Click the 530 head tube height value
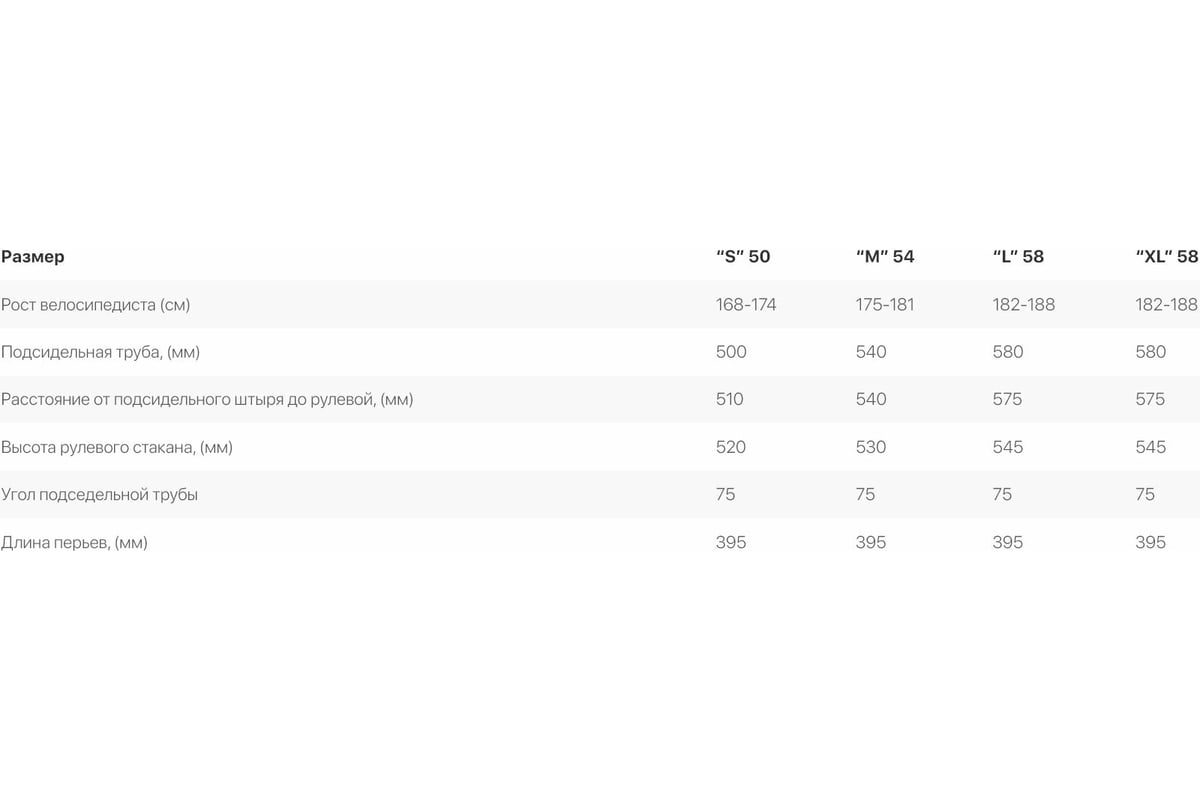 pyautogui.click(x=871, y=447)
